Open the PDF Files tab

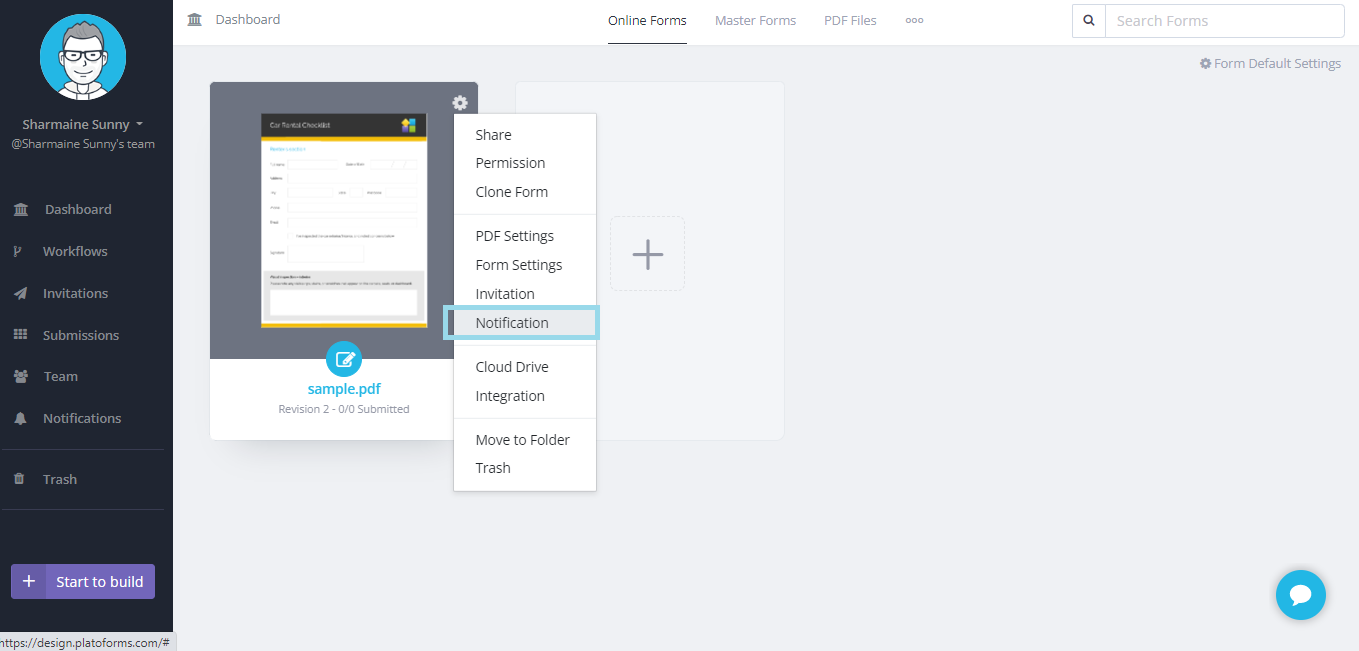[x=850, y=20]
